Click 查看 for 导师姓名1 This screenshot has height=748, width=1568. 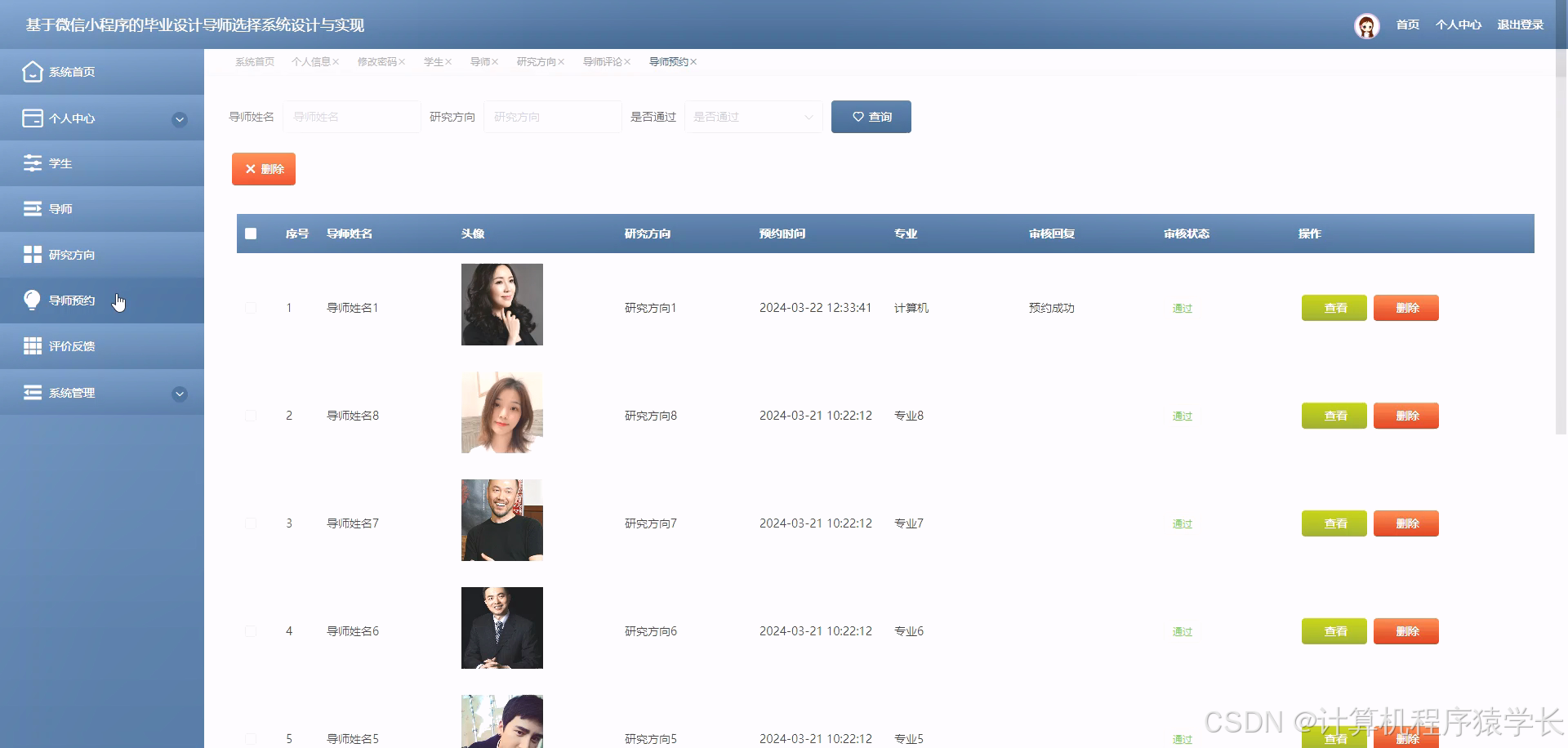point(1334,308)
